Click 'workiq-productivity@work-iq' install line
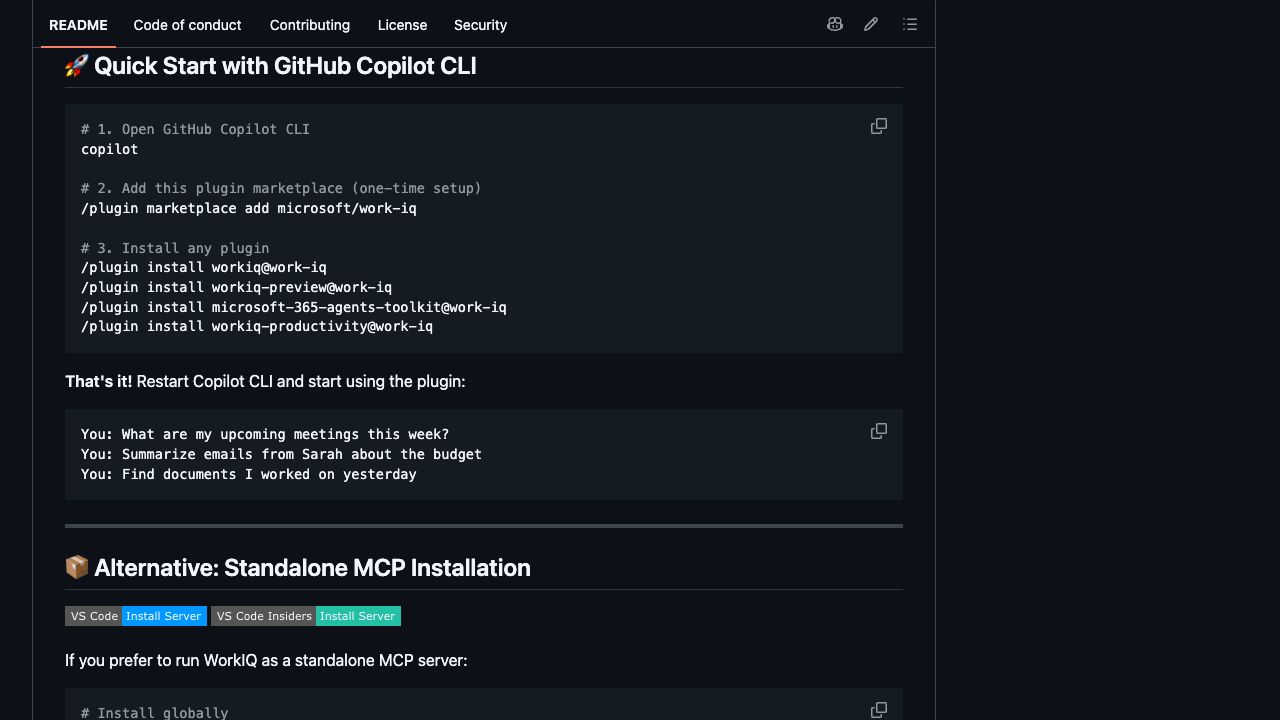Viewport: 1280px width, 720px height. (257, 326)
